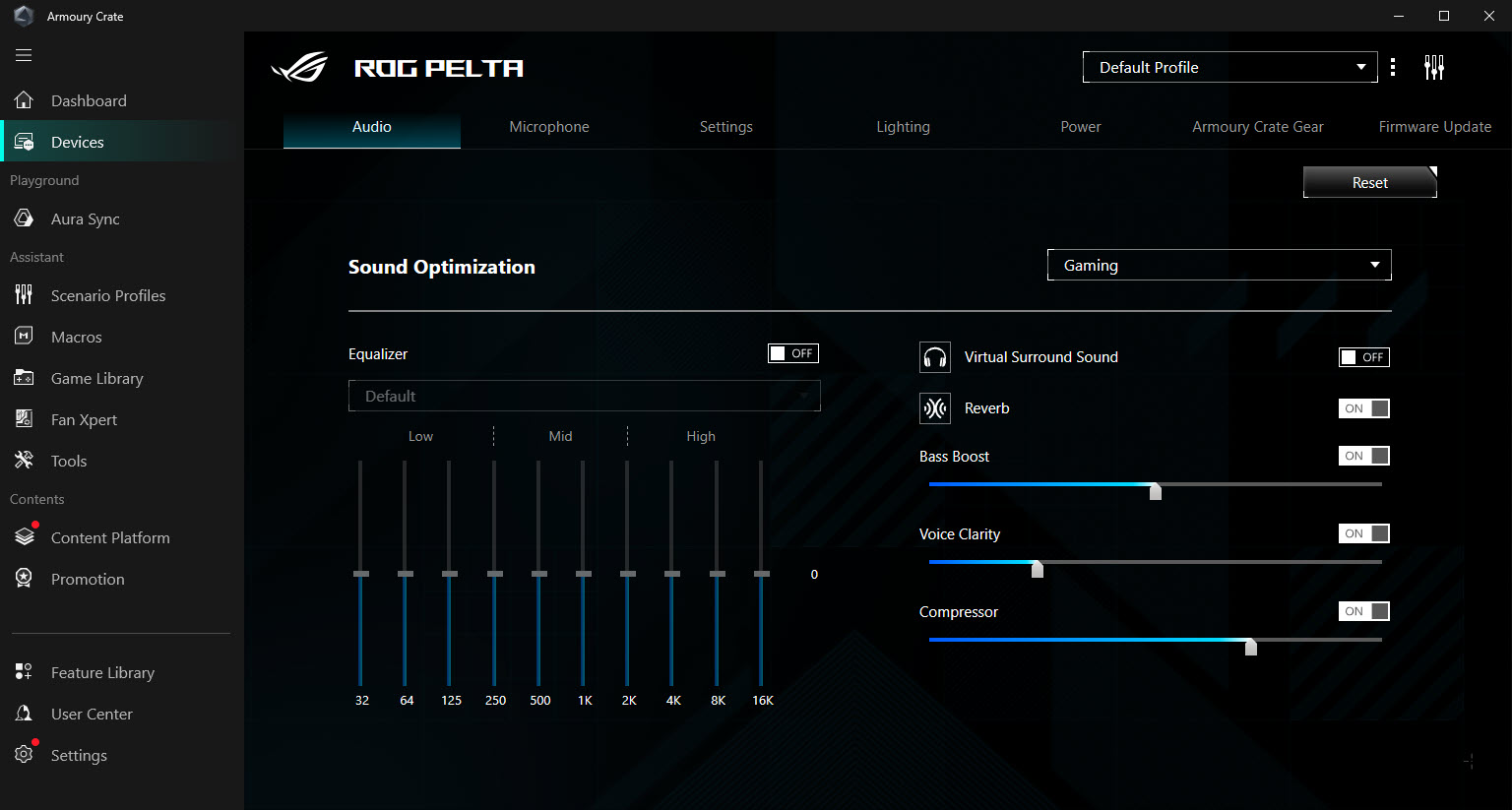1512x810 pixels.
Task: Click the Scenario Profiles sliders icon
Action: click(25, 295)
